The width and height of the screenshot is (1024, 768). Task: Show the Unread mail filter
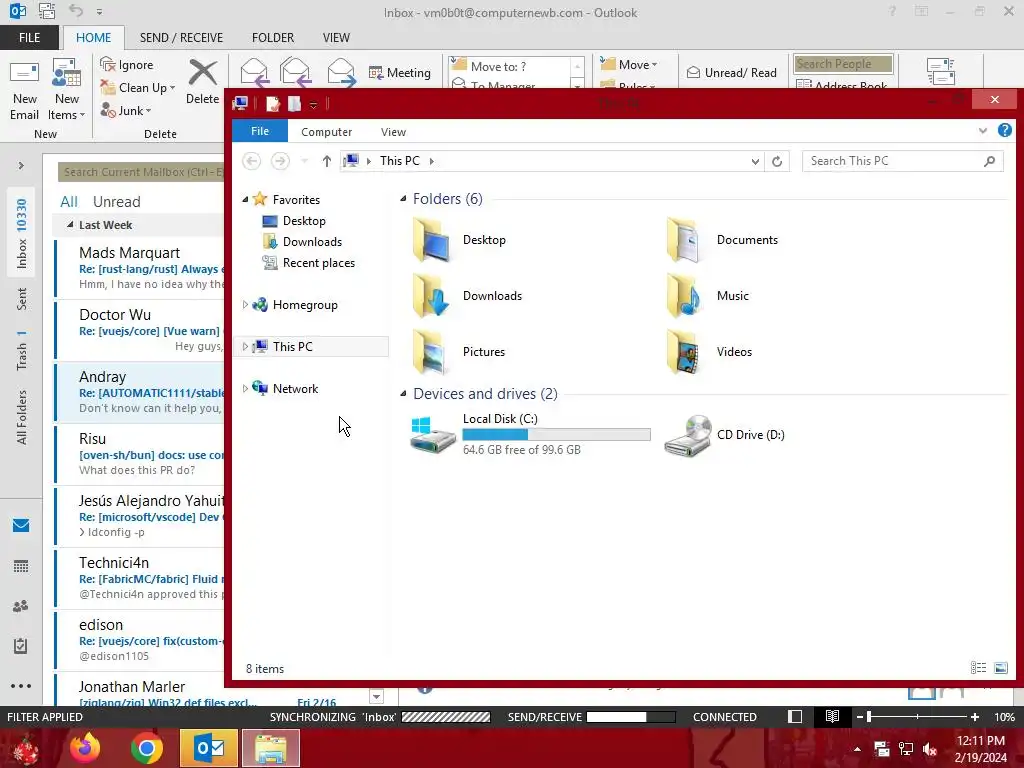[116, 202]
